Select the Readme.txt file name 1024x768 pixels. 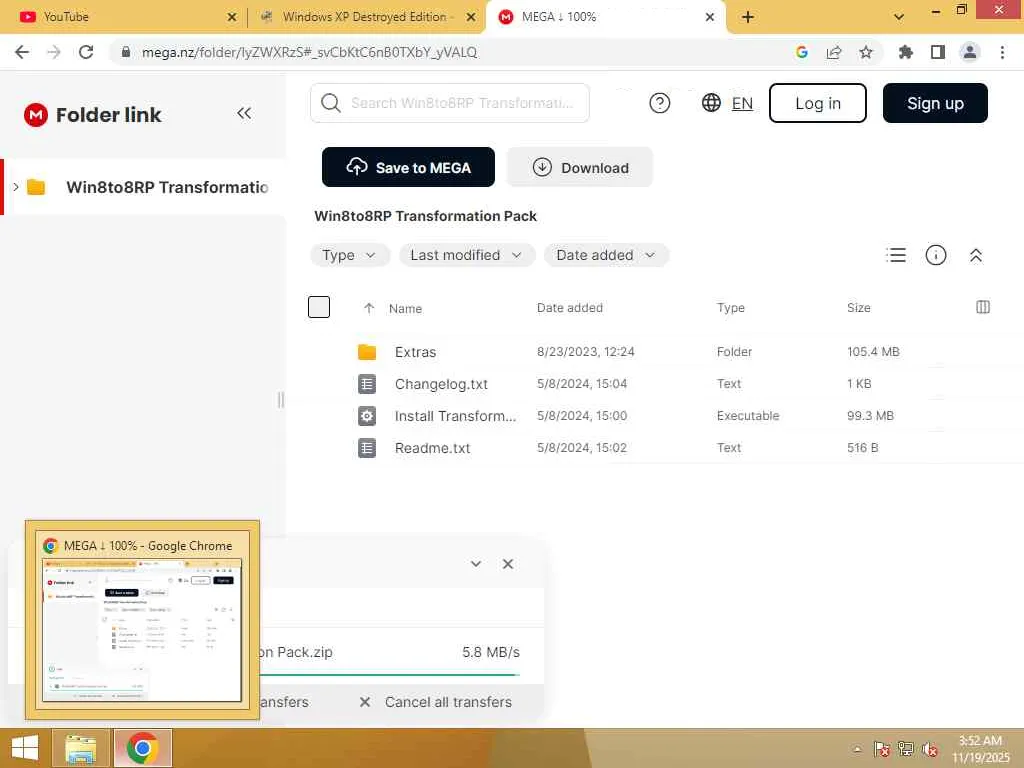tap(432, 448)
